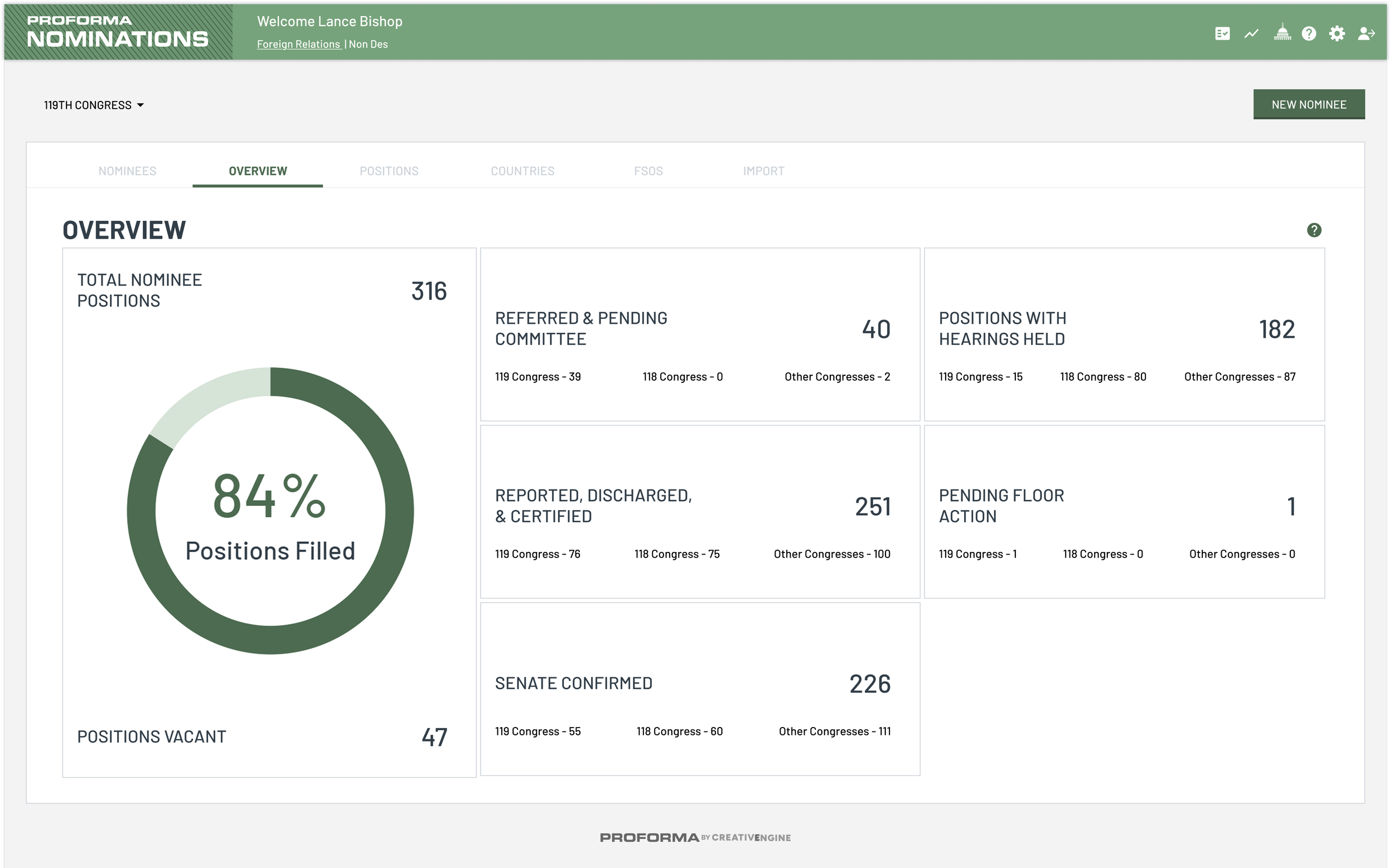
Task: Expand the 119th Congress dropdown
Action: click(94, 105)
